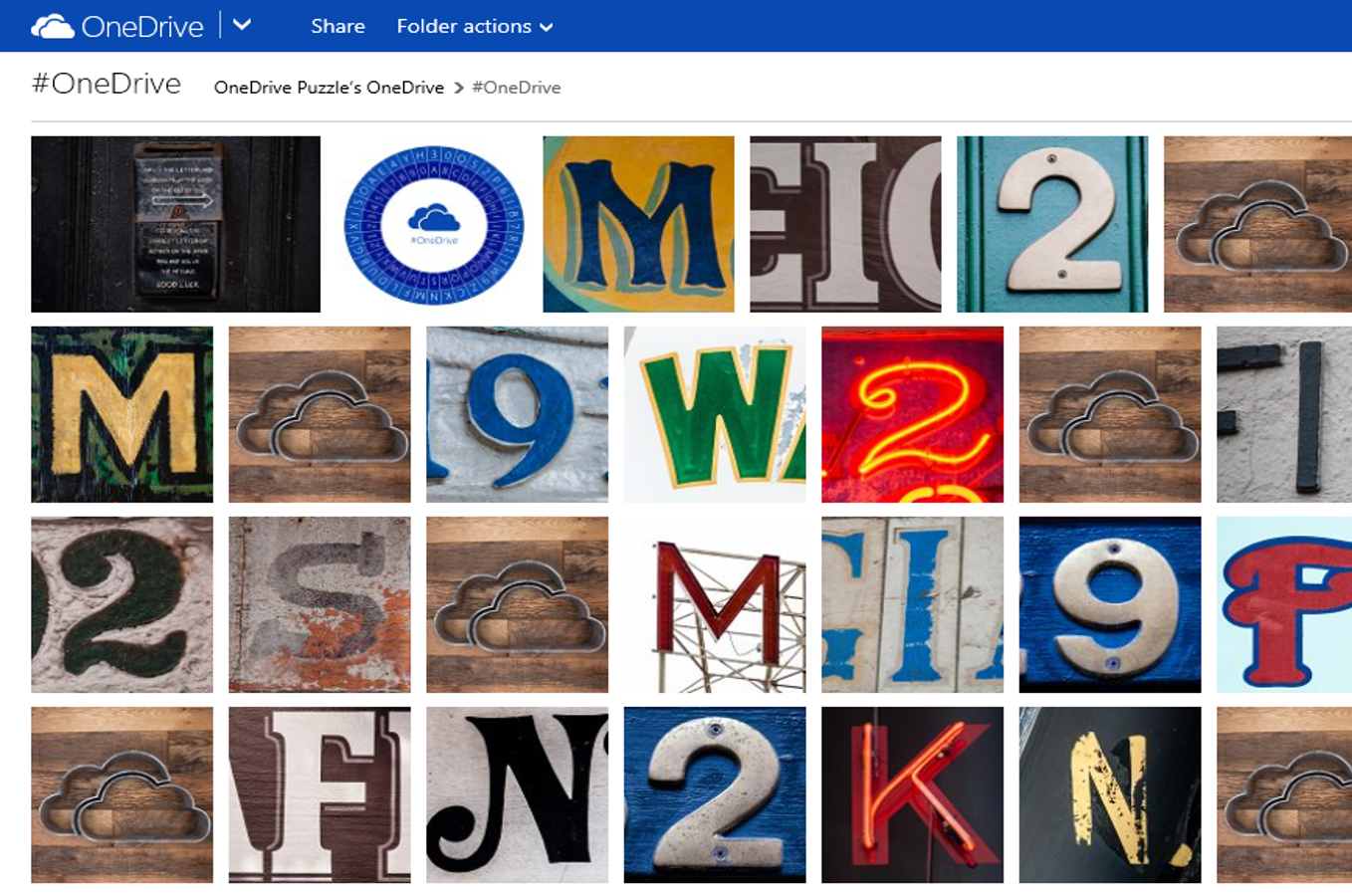The height and width of the screenshot is (896, 1352).
Task: Open the white EIC lettering on brown photo
Action: [845, 224]
